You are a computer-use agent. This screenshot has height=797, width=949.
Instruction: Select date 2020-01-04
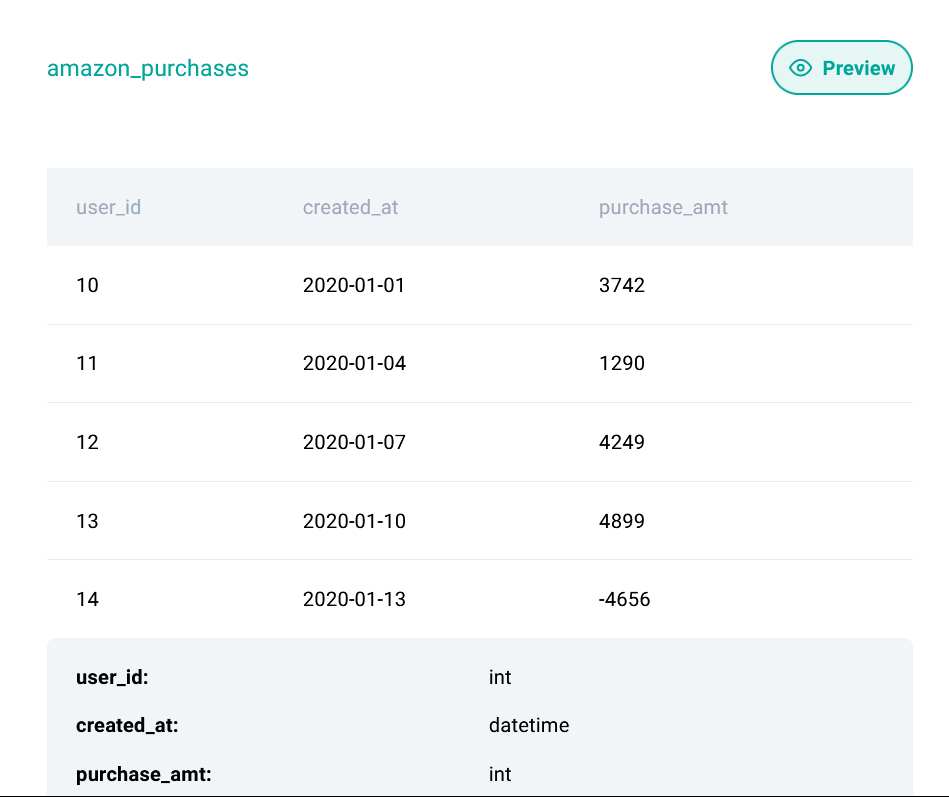click(x=354, y=363)
